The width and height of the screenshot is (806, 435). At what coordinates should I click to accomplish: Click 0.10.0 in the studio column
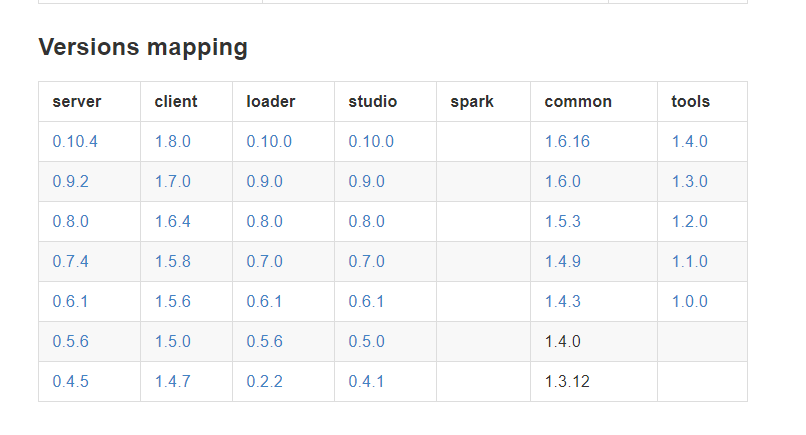pyautogui.click(x=371, y=141)
